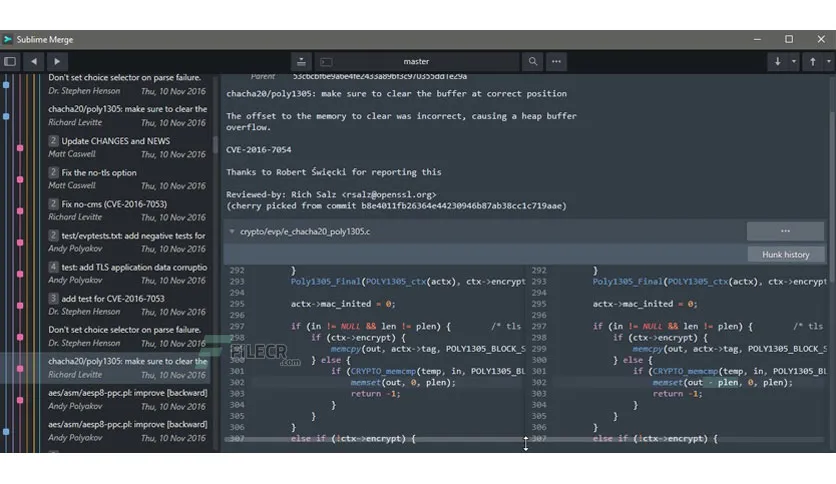Click the badge 2 on 'test/evptests.txt' commit
This screenshot has width=836, height=484.
coord(53,236)
